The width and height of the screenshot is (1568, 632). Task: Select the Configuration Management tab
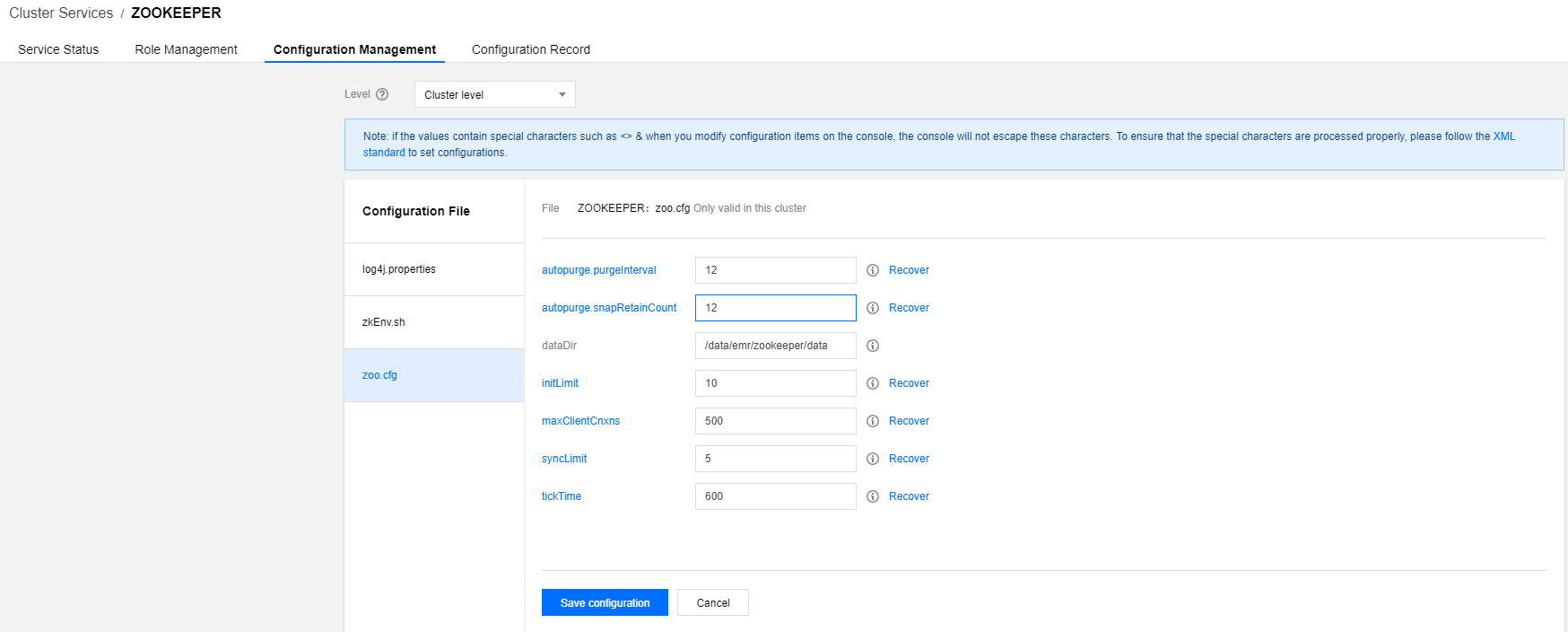click(x=354, y=49)
